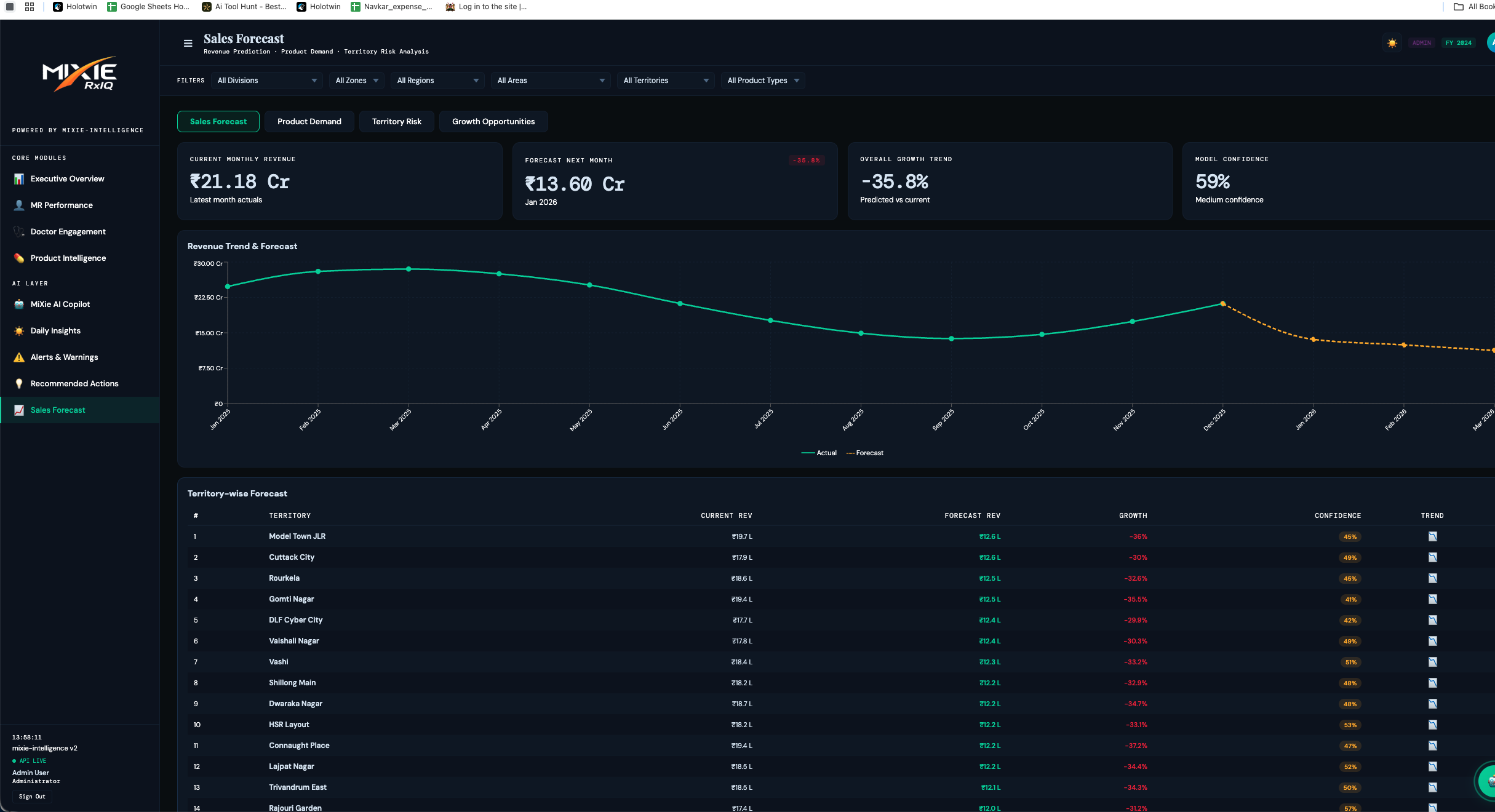
Task: Click the 59% model confidence indicator
Action: (1211, 181)
